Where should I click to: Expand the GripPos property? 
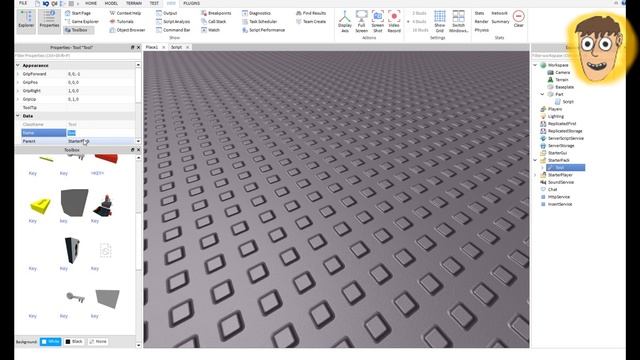click(x=18, y=82)
